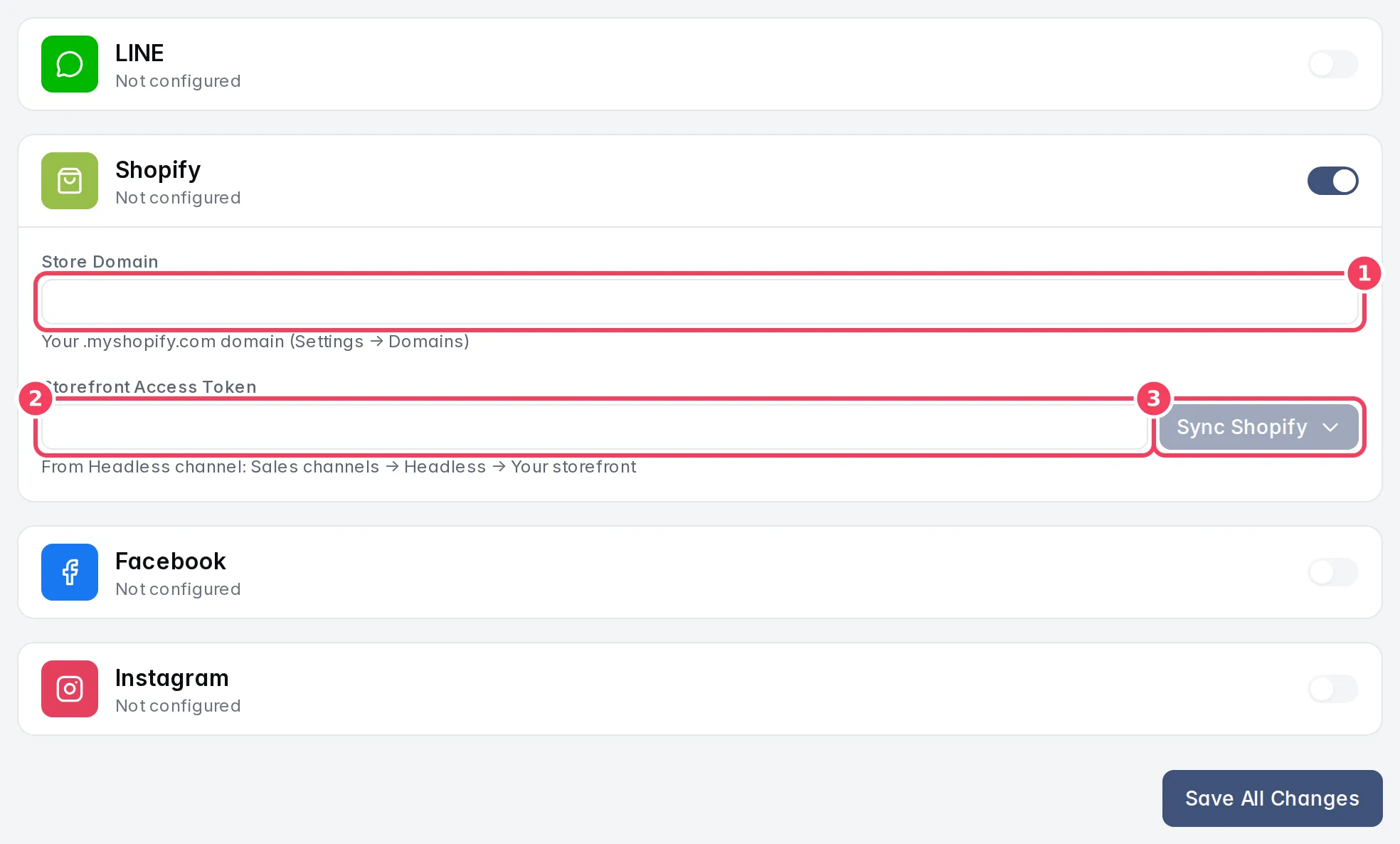Click the green LINE chat icon
This screenshot has height=844, width=1400.
tap(70, 64)
